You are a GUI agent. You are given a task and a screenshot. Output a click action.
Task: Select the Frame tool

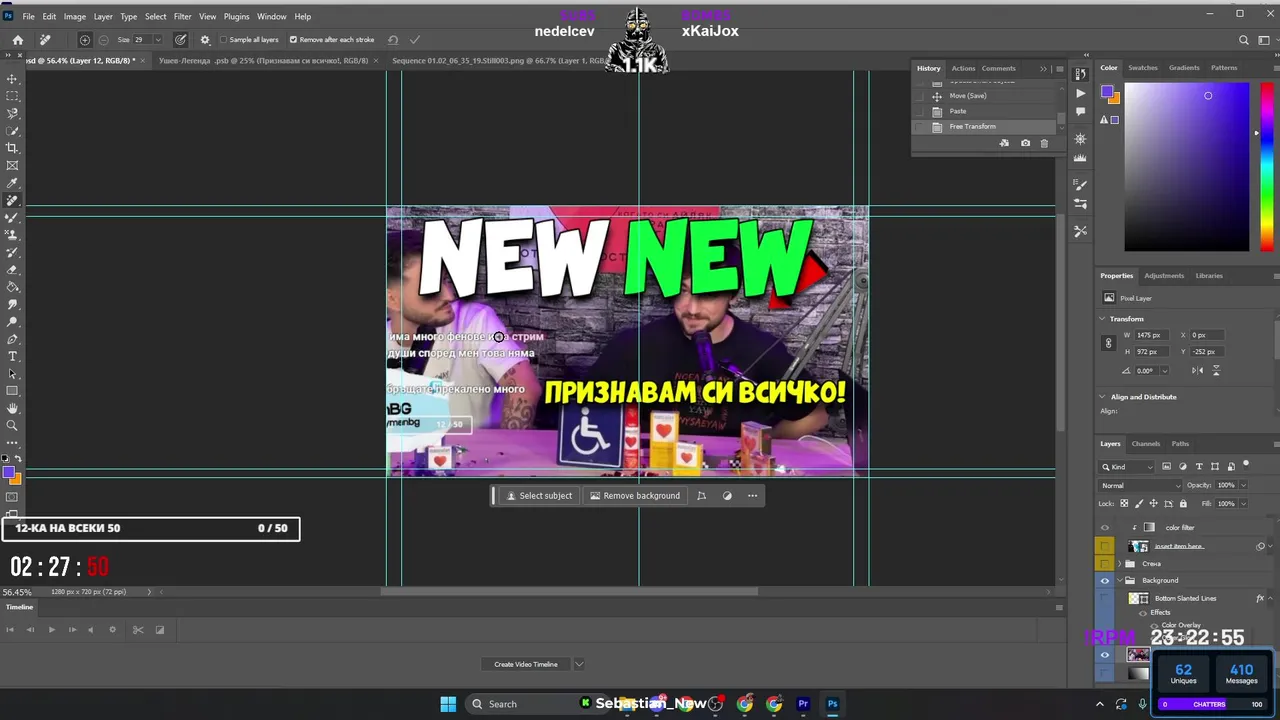12,165
